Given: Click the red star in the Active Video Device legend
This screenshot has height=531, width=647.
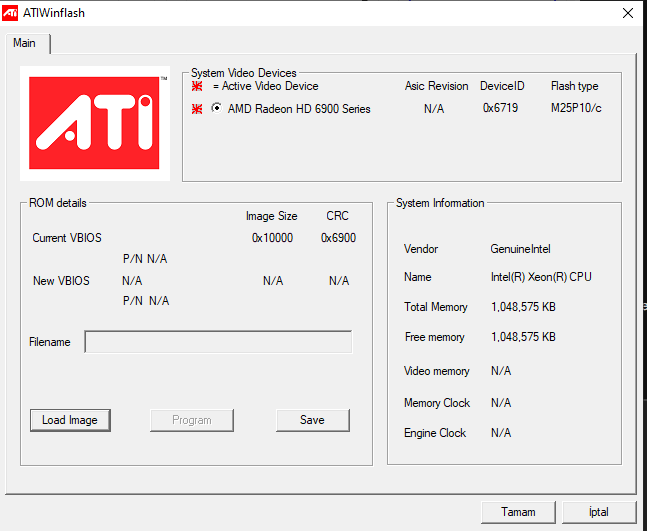Looking at the screenshot, I should pos(197,86).
